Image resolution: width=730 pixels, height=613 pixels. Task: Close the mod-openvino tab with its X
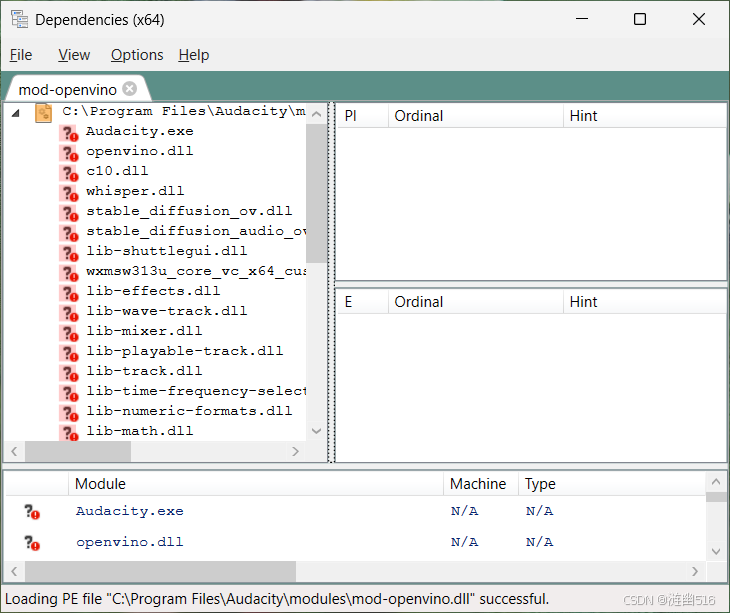click(x=130, y=88)
